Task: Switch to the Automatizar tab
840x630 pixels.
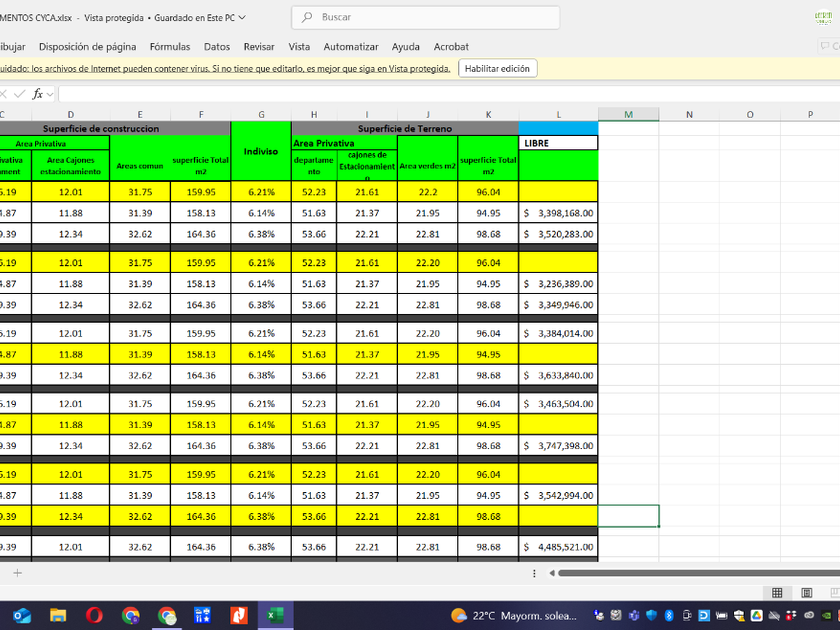Action: coord(351,47)
